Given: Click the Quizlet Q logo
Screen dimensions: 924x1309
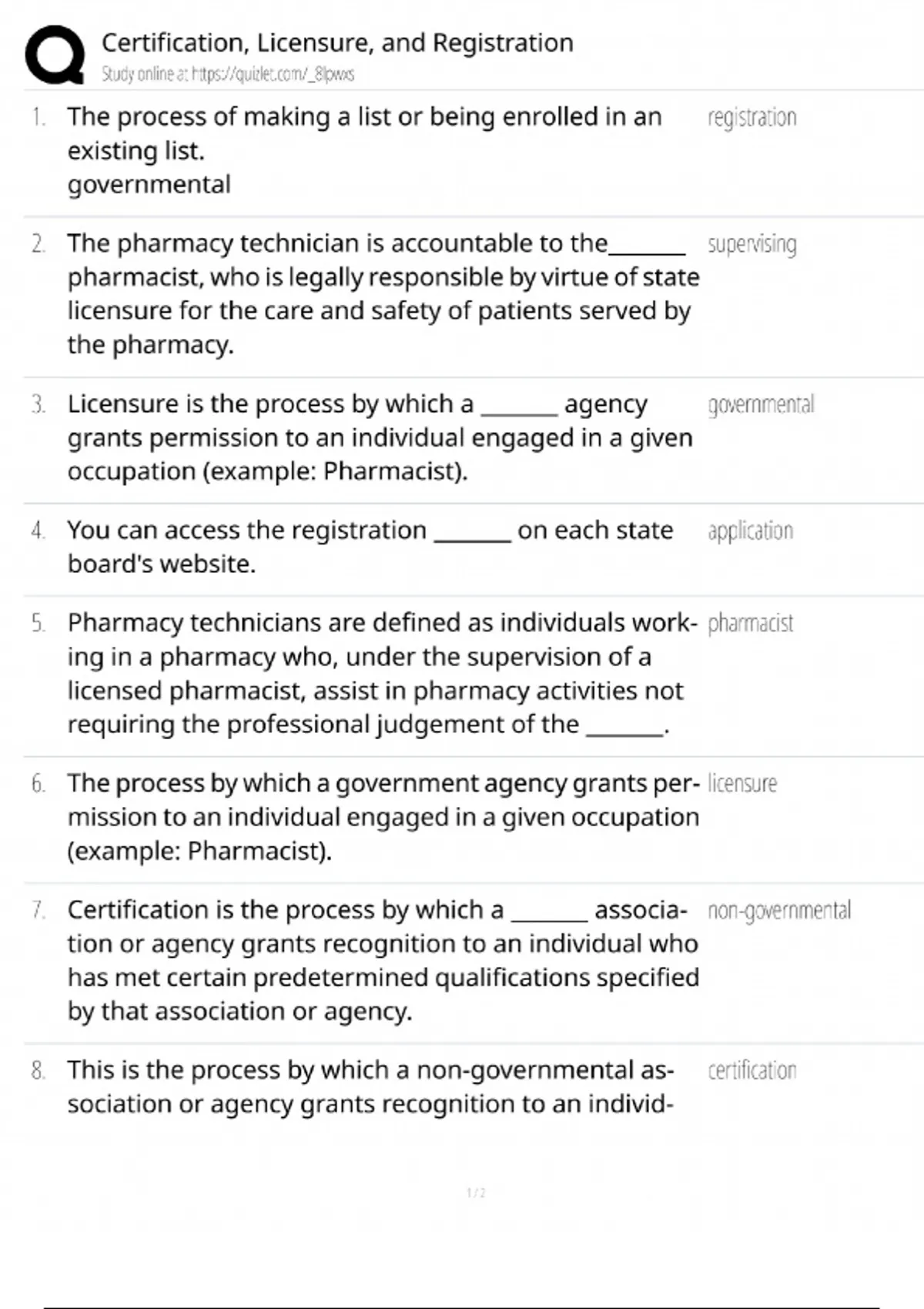Looking at the screenshot, I should pyautogui.click(x=55, y=54).
